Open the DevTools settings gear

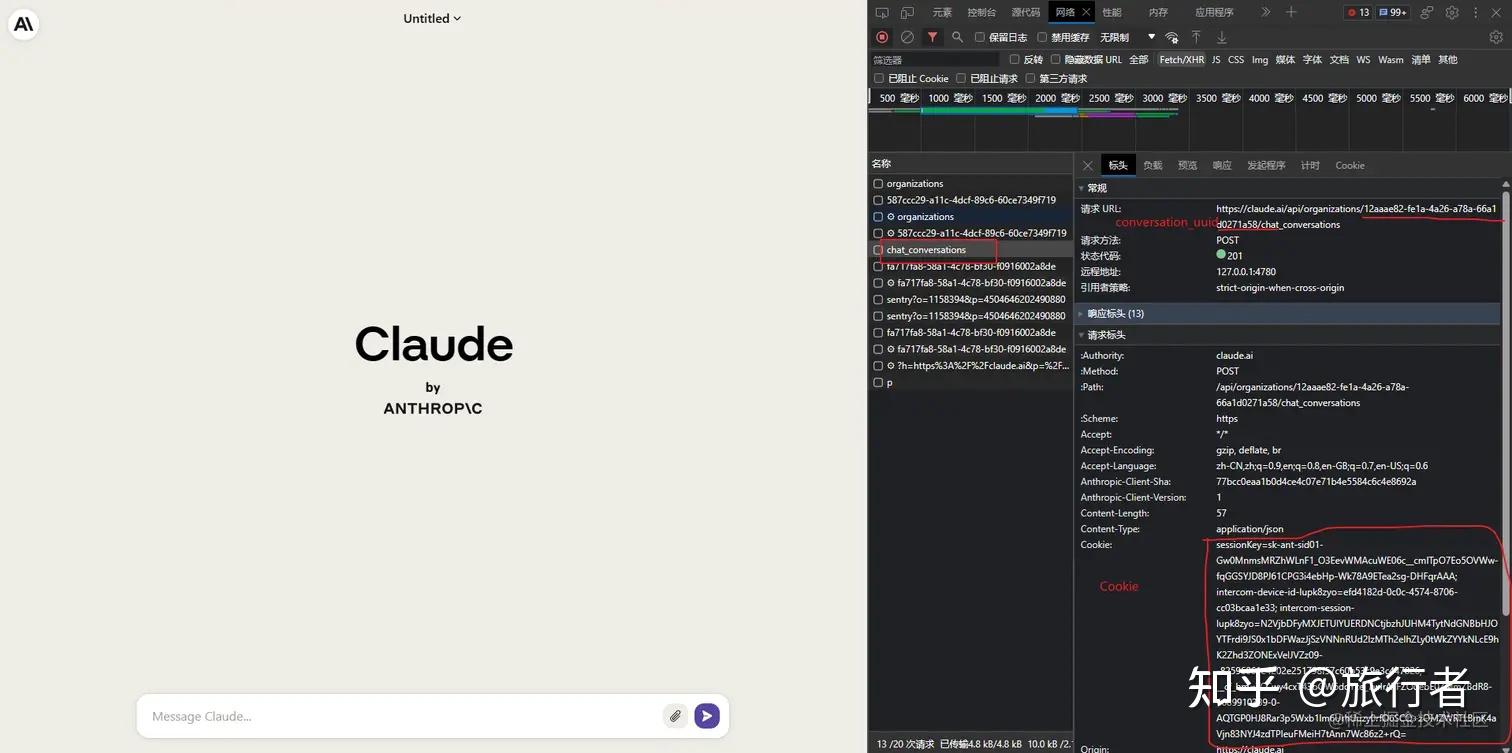1453,12
